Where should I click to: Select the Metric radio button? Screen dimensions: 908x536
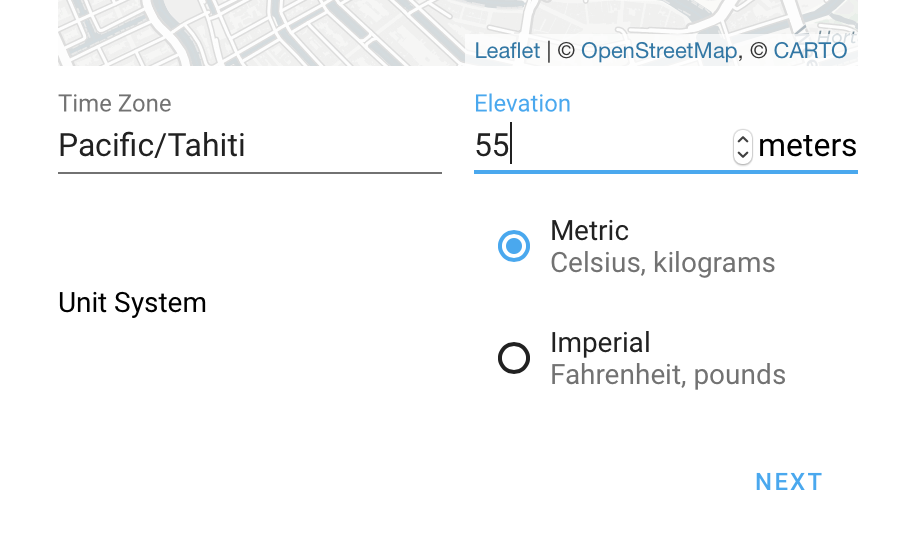pos(514,246)
